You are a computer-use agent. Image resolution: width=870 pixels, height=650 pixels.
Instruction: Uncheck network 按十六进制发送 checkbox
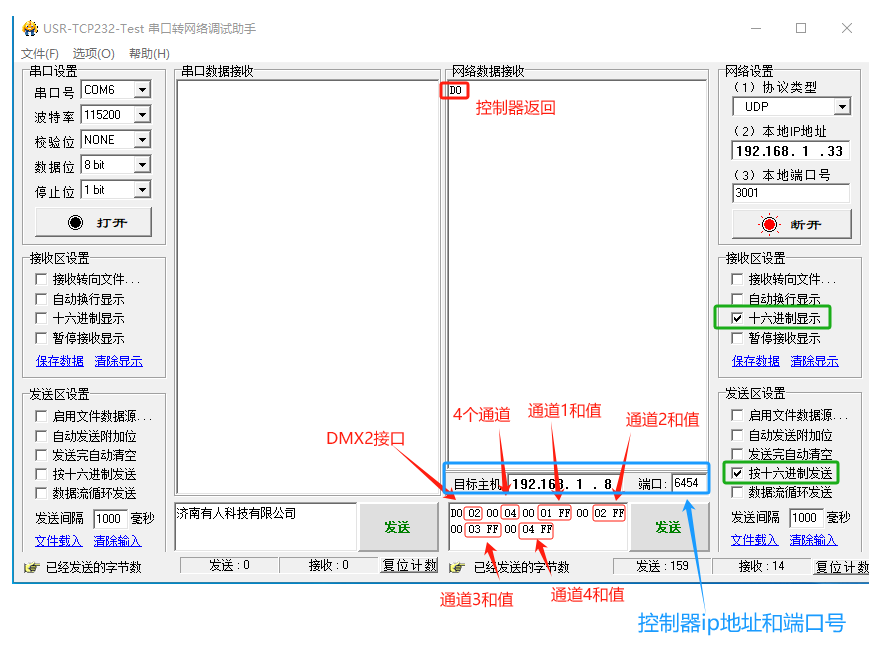pos(737,473)
